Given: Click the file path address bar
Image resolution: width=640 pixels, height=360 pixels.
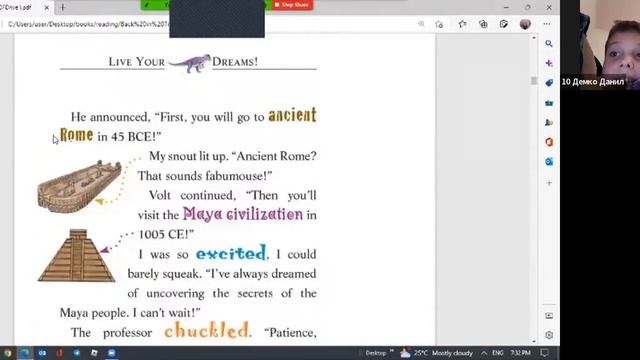Looking at the screenshot, I should pos(88,24).
